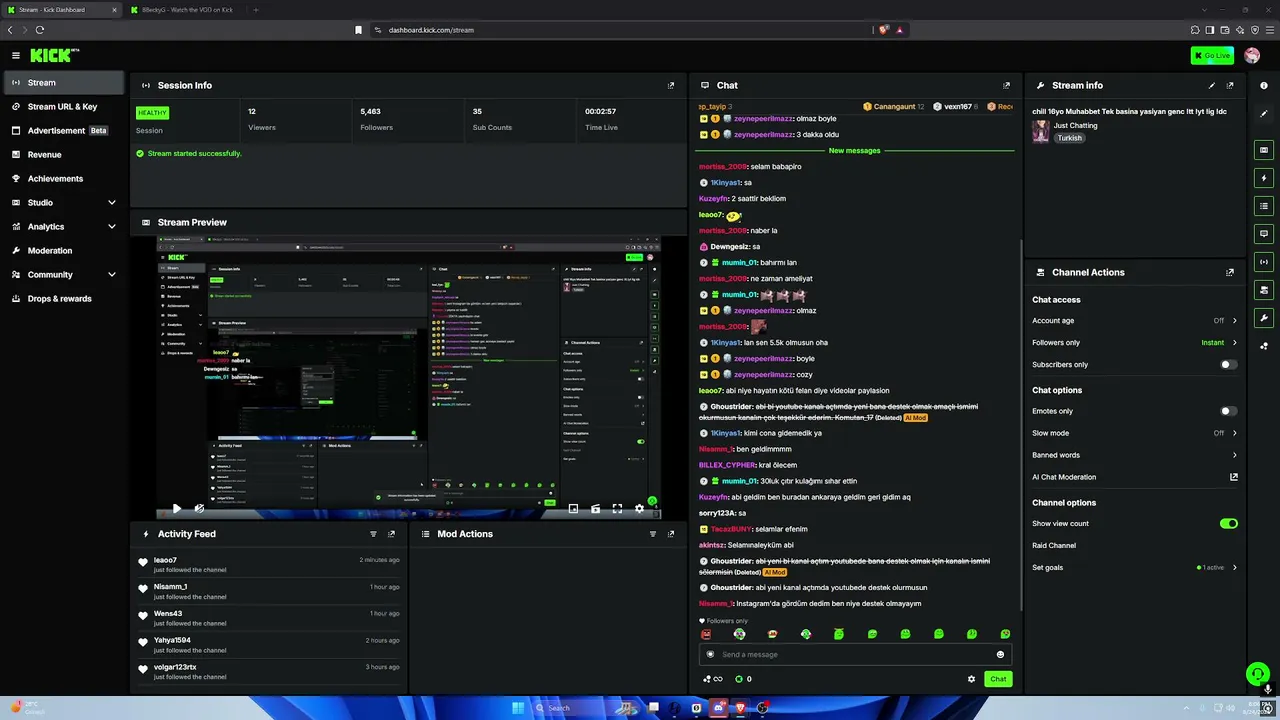Image resolution: width=1280 pixels, height=720 pixels.
Task: Open Followers only setting options
Action: (1135, 343)
